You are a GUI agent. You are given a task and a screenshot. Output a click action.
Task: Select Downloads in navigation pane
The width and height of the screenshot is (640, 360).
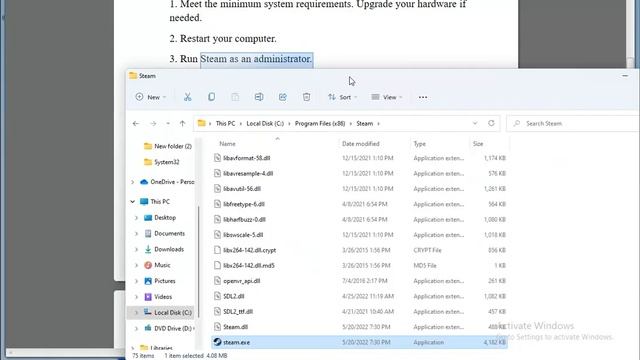(164, 249)
